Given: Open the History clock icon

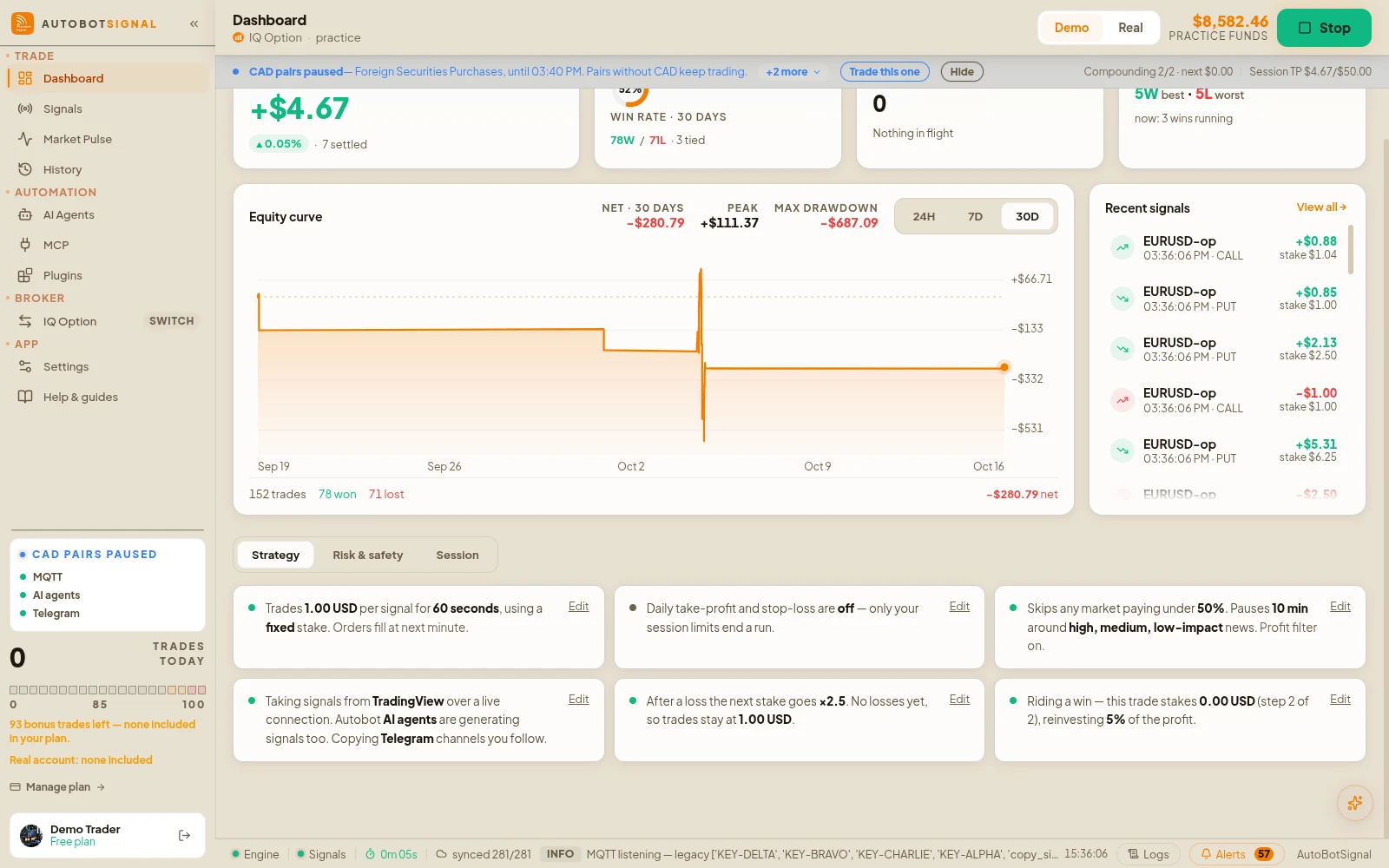Looking at the screenshot, I should tap(25, 169).
